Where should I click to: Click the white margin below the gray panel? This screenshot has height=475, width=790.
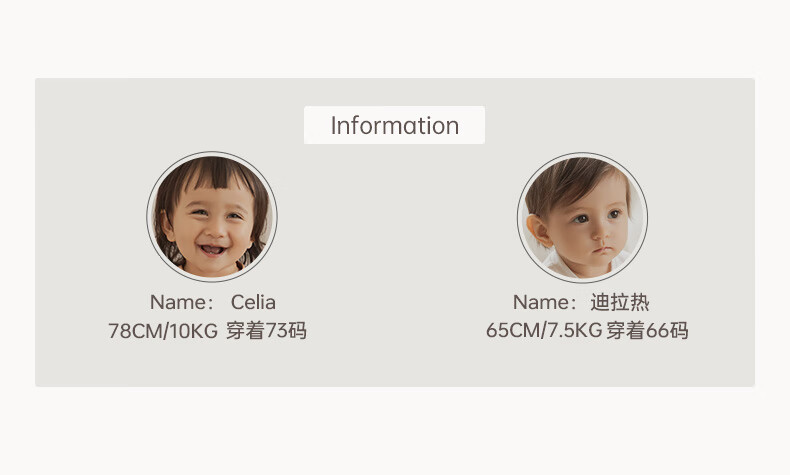click(x=395, y=430)
